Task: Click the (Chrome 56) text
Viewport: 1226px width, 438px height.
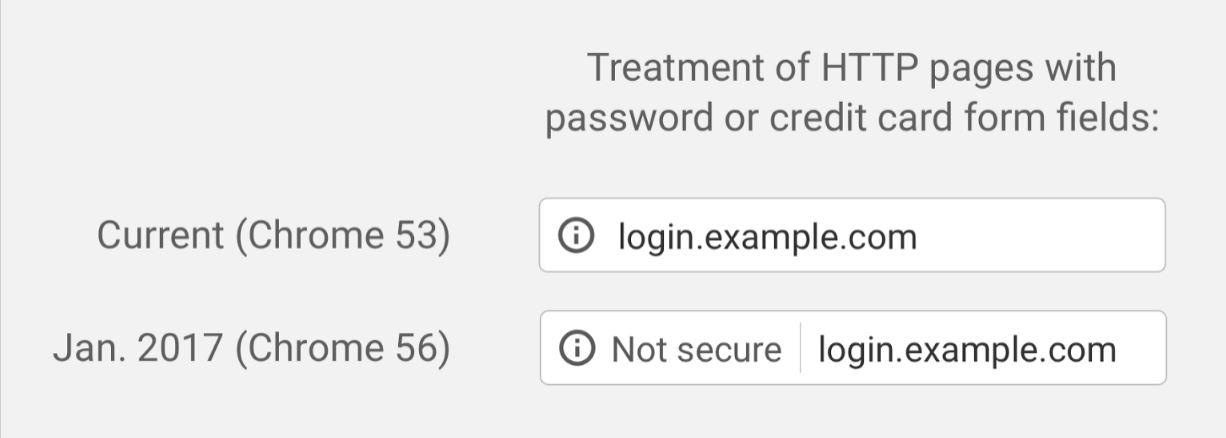Action: click(x=343, y=348)
